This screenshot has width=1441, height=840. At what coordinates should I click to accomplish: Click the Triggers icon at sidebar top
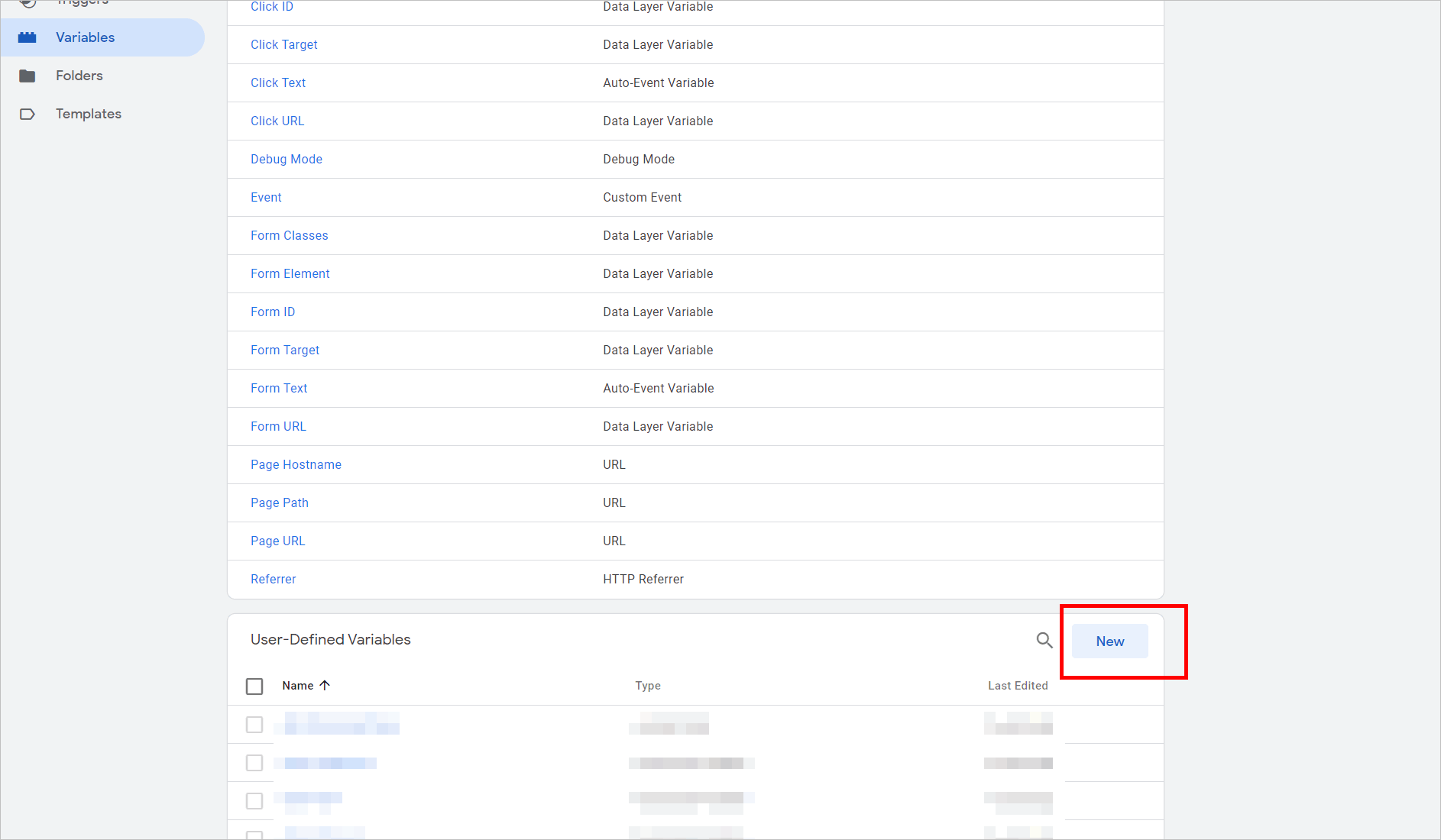(28, 2)
